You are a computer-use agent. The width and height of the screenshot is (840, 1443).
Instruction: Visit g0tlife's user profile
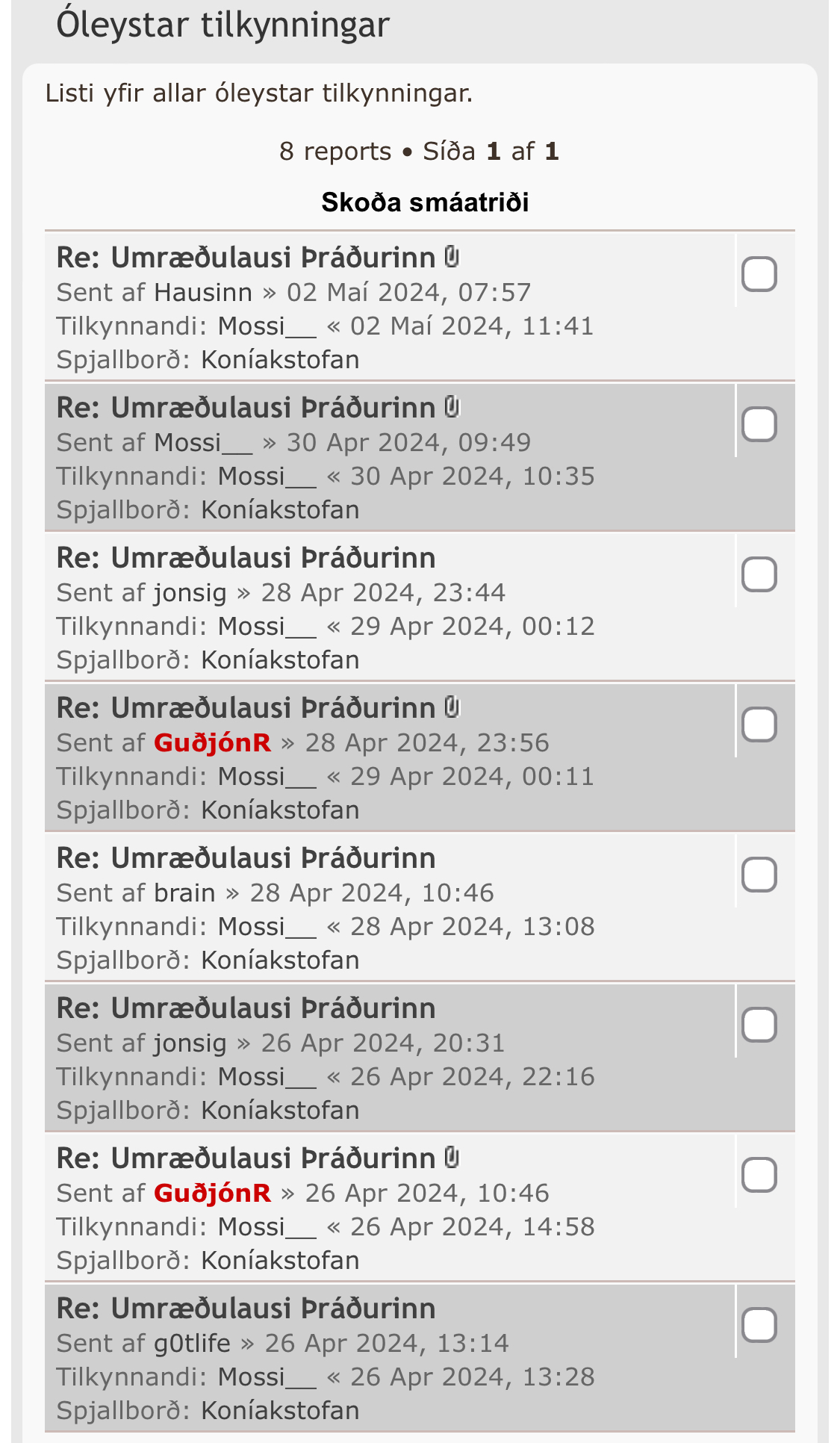192,1343
